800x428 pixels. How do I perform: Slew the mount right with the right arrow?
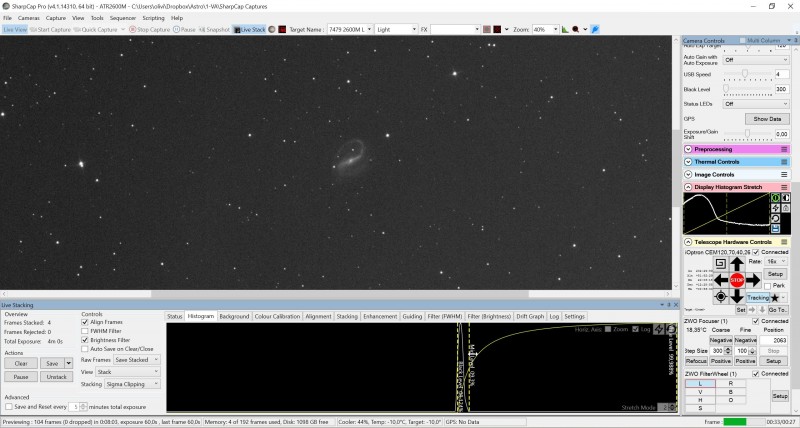click(753, 280)
